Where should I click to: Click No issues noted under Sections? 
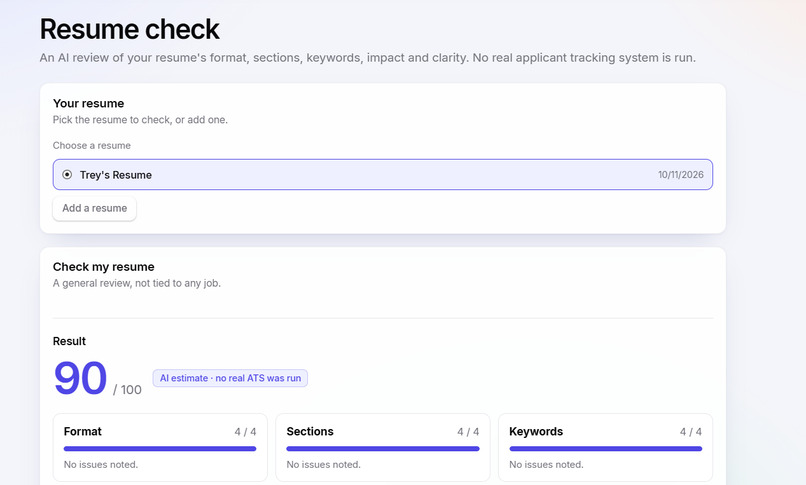click(x=323, y=464)
